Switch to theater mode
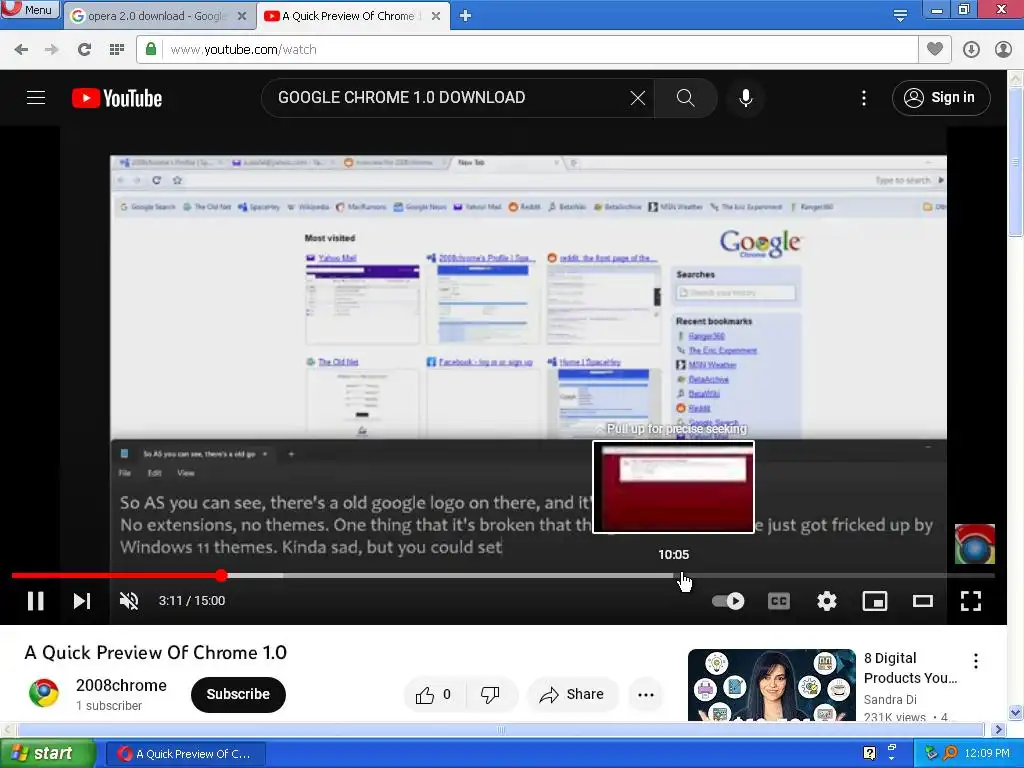This screenshot has width=1024, height=768. pos(923,601)
